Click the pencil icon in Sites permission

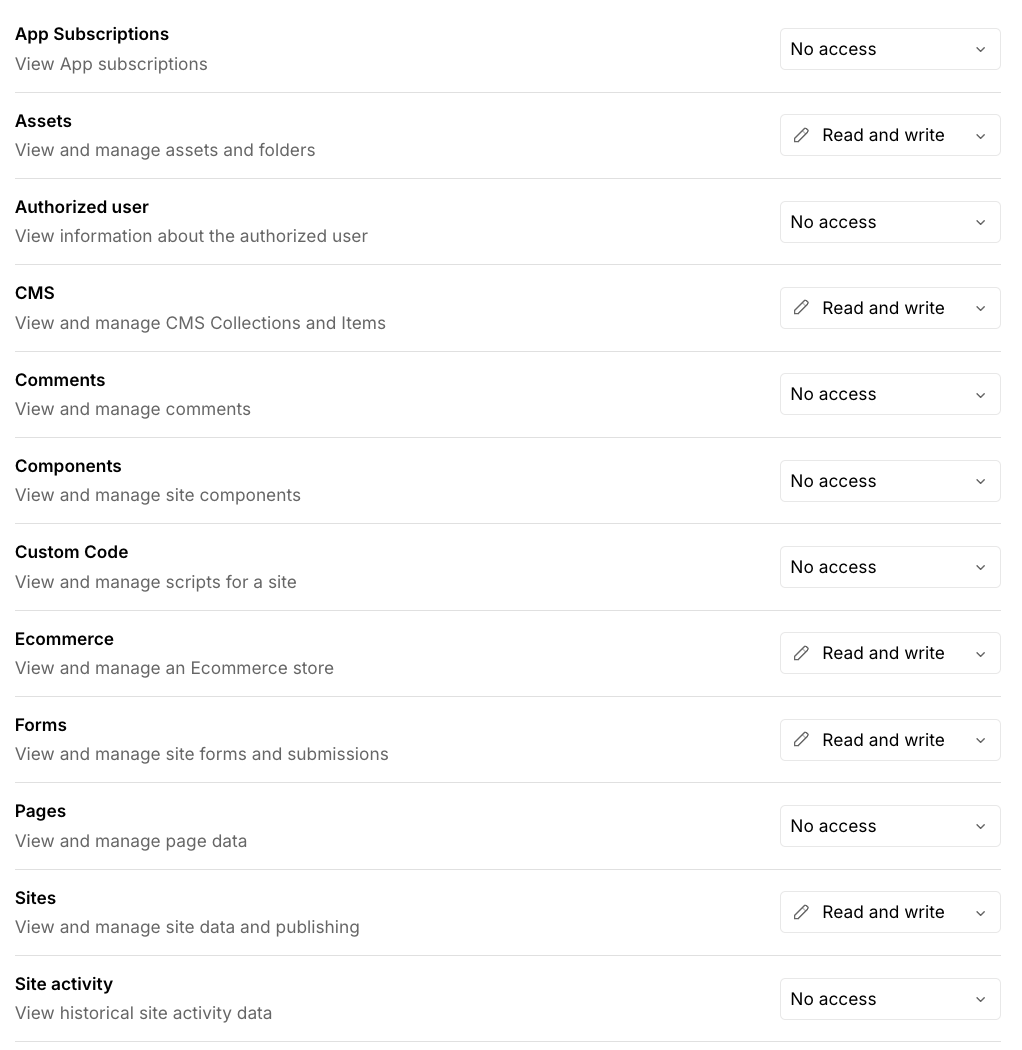point(801,912)
